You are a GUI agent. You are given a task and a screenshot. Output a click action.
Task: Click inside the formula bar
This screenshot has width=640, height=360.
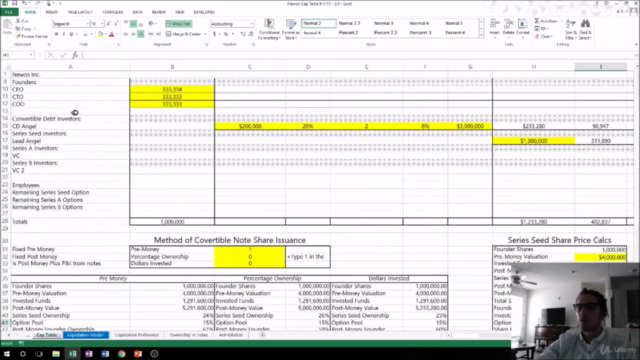(x=359, y=55)
